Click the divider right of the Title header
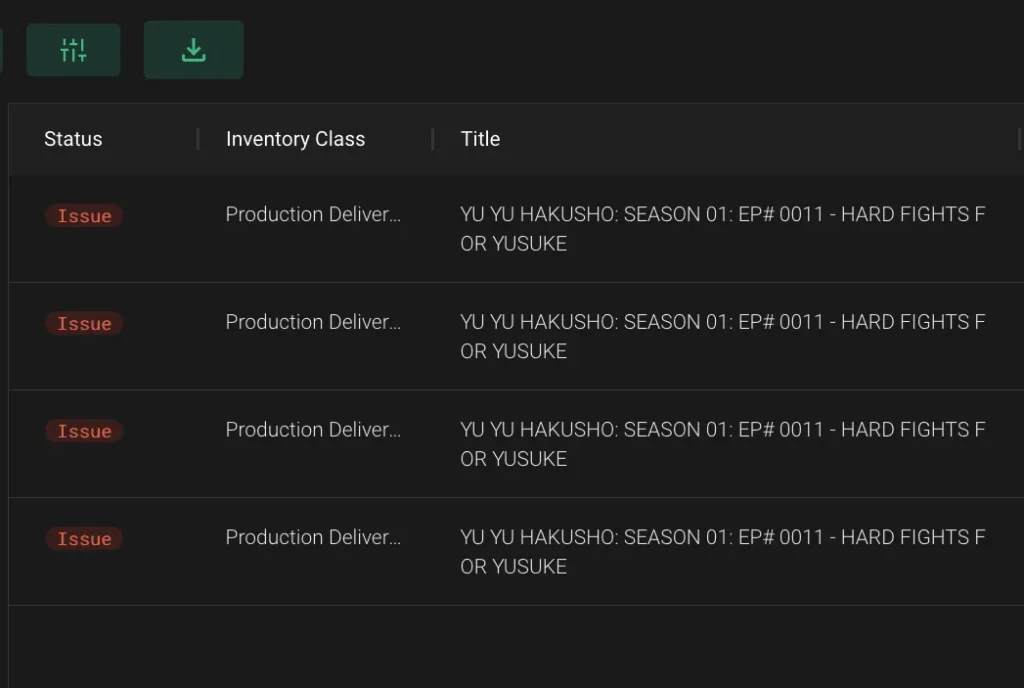This screenshot has width=1024, height=688. coord(1019,139)
